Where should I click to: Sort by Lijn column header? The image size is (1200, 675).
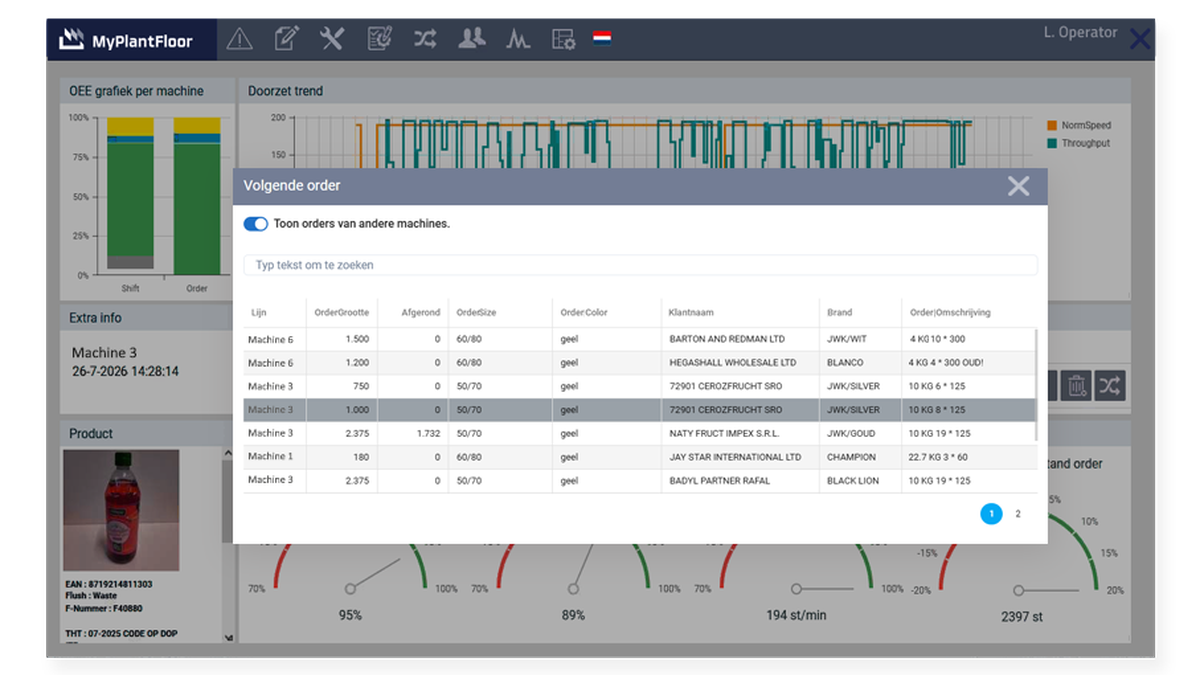coord(258,313)
